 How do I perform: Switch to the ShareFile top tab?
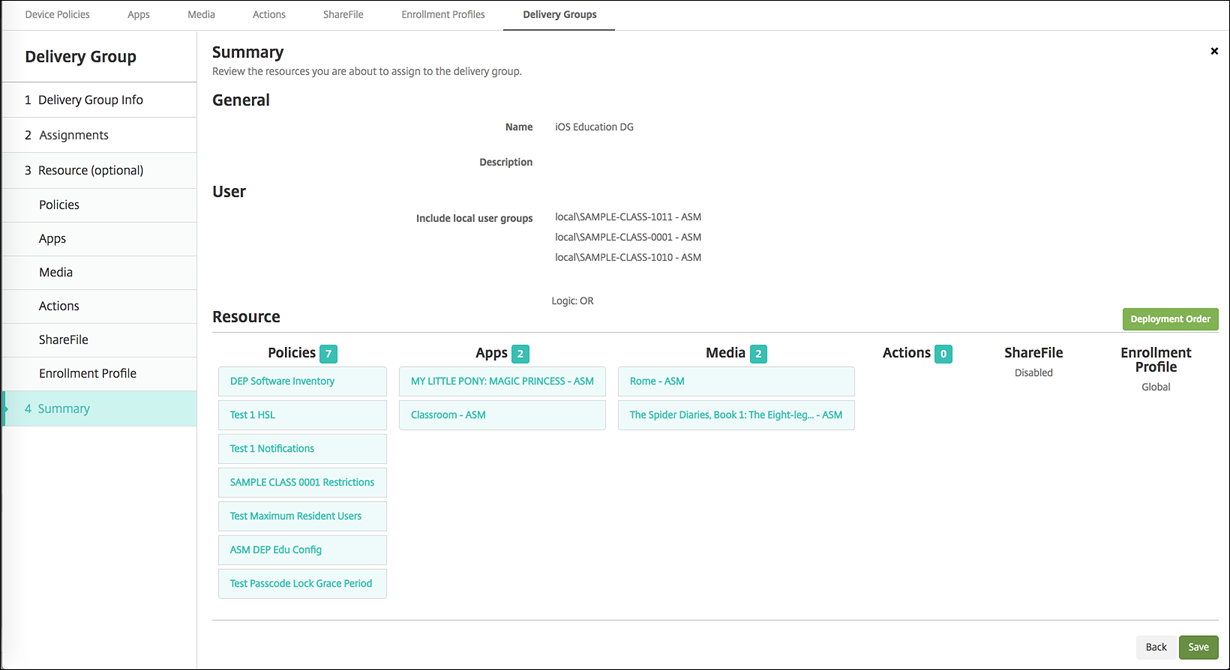click(343, 15)
